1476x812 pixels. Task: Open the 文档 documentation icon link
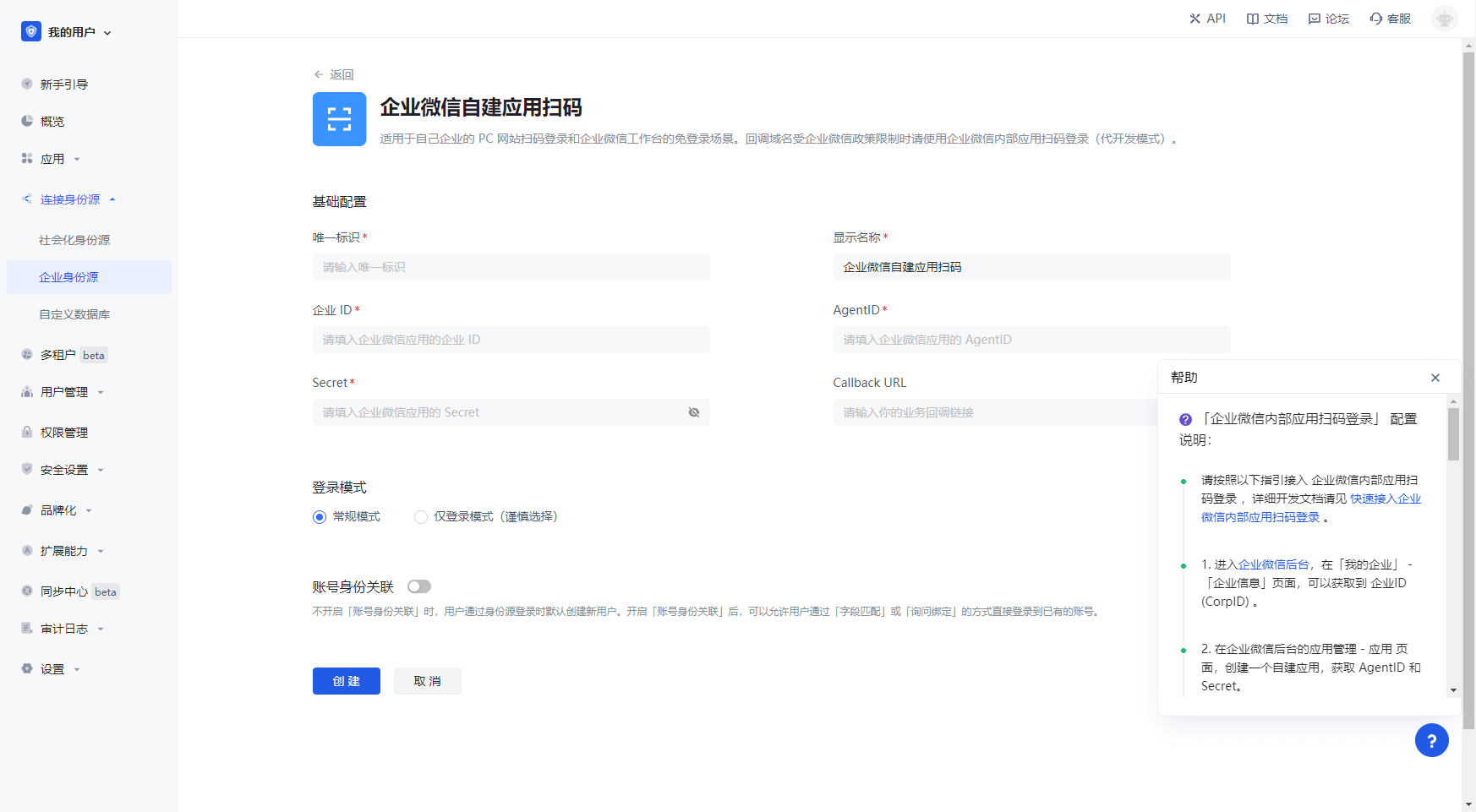point(1253,19)
